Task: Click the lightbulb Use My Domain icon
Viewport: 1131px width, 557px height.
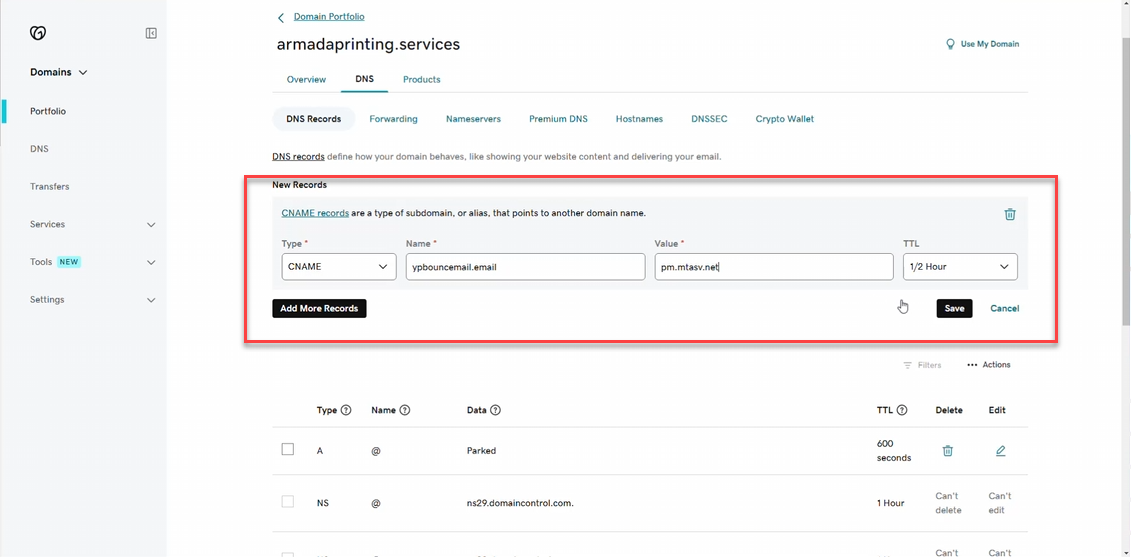Action: (951, 44)
